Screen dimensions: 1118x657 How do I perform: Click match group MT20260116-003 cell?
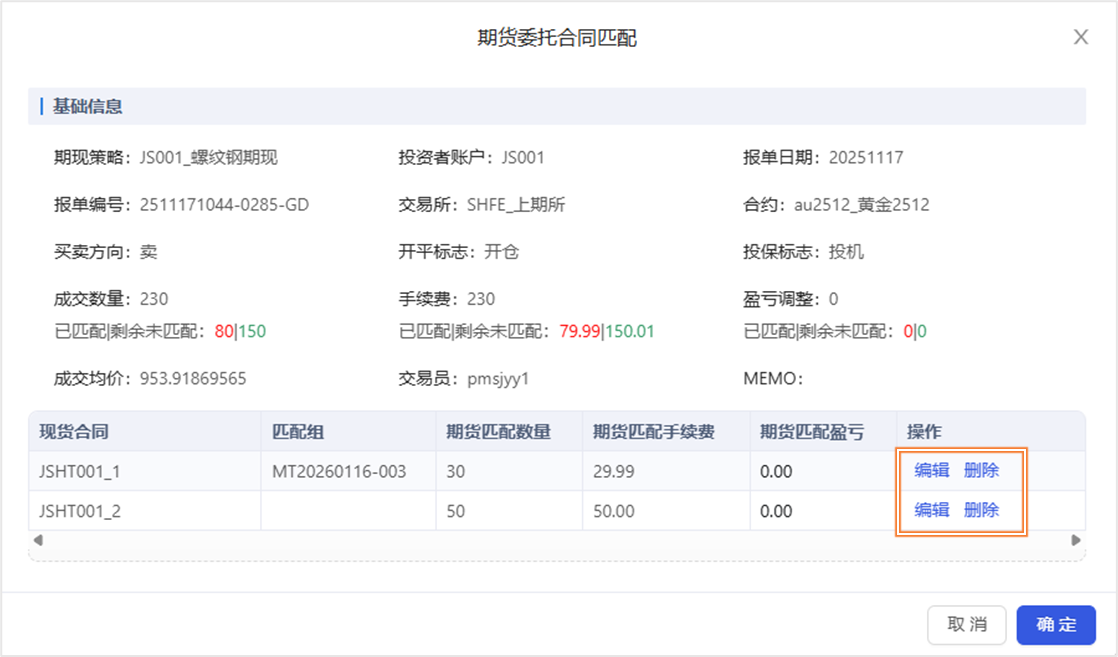point(339,471)
